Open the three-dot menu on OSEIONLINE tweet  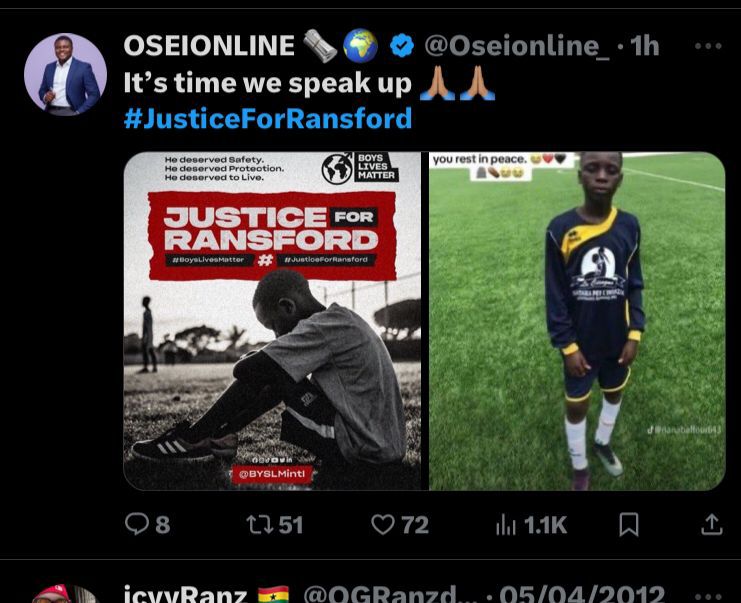click(x=708, y=46)
